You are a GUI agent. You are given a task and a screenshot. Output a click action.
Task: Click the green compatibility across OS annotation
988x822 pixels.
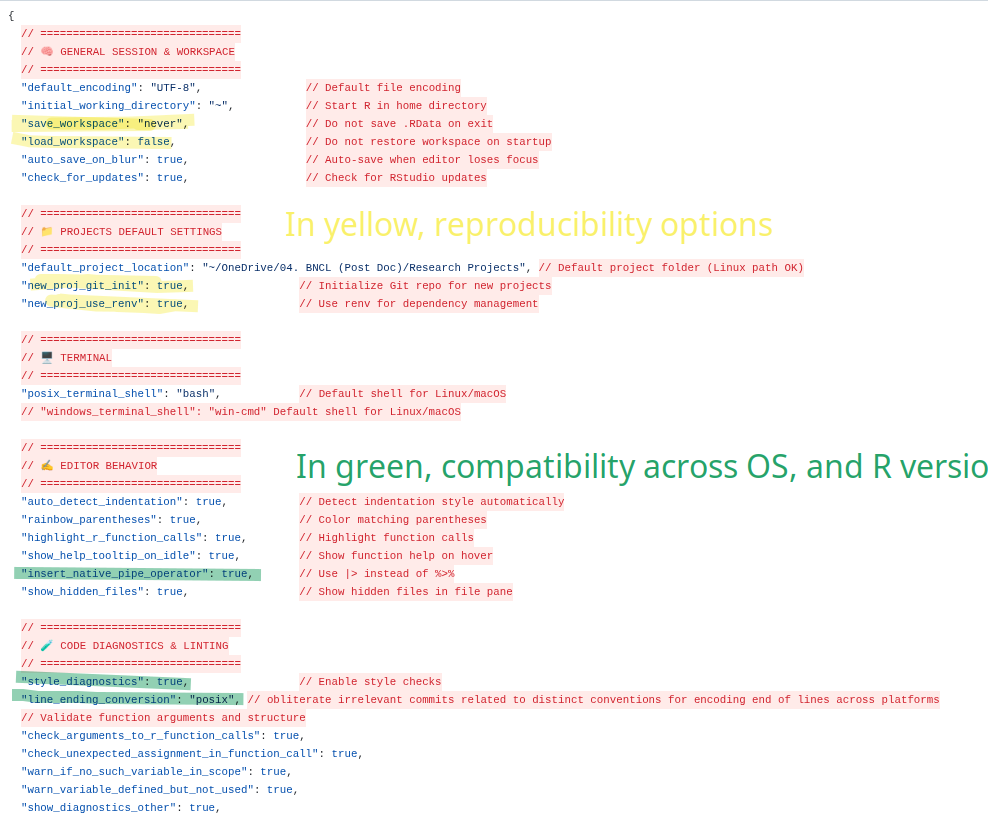(640, 467)
